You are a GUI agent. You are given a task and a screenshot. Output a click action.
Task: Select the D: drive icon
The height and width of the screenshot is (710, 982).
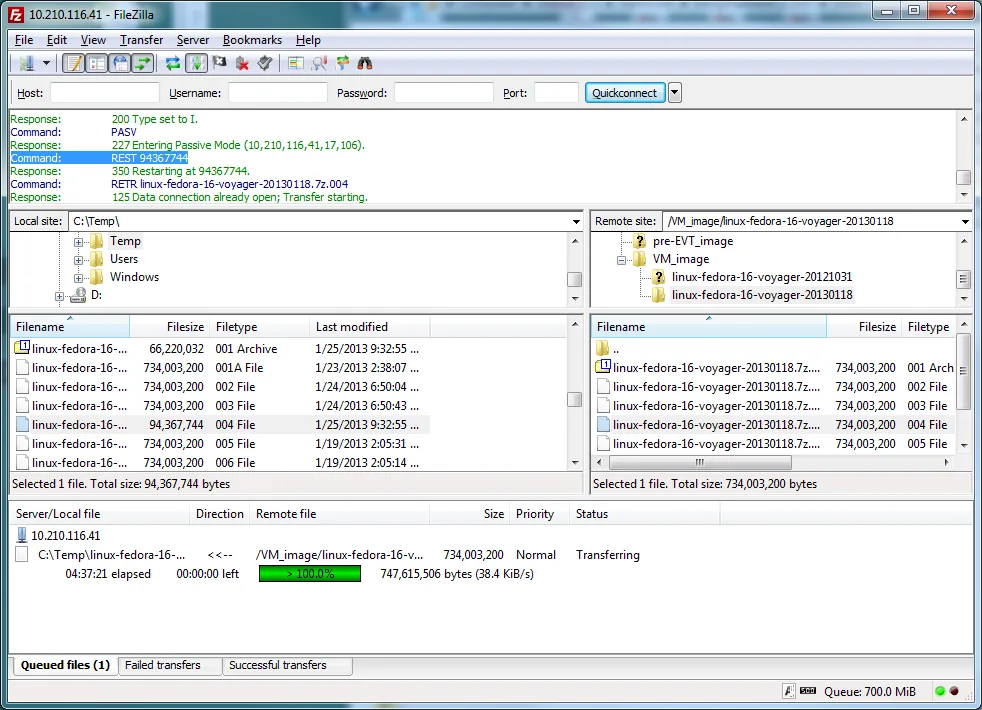tap(78, 295)
